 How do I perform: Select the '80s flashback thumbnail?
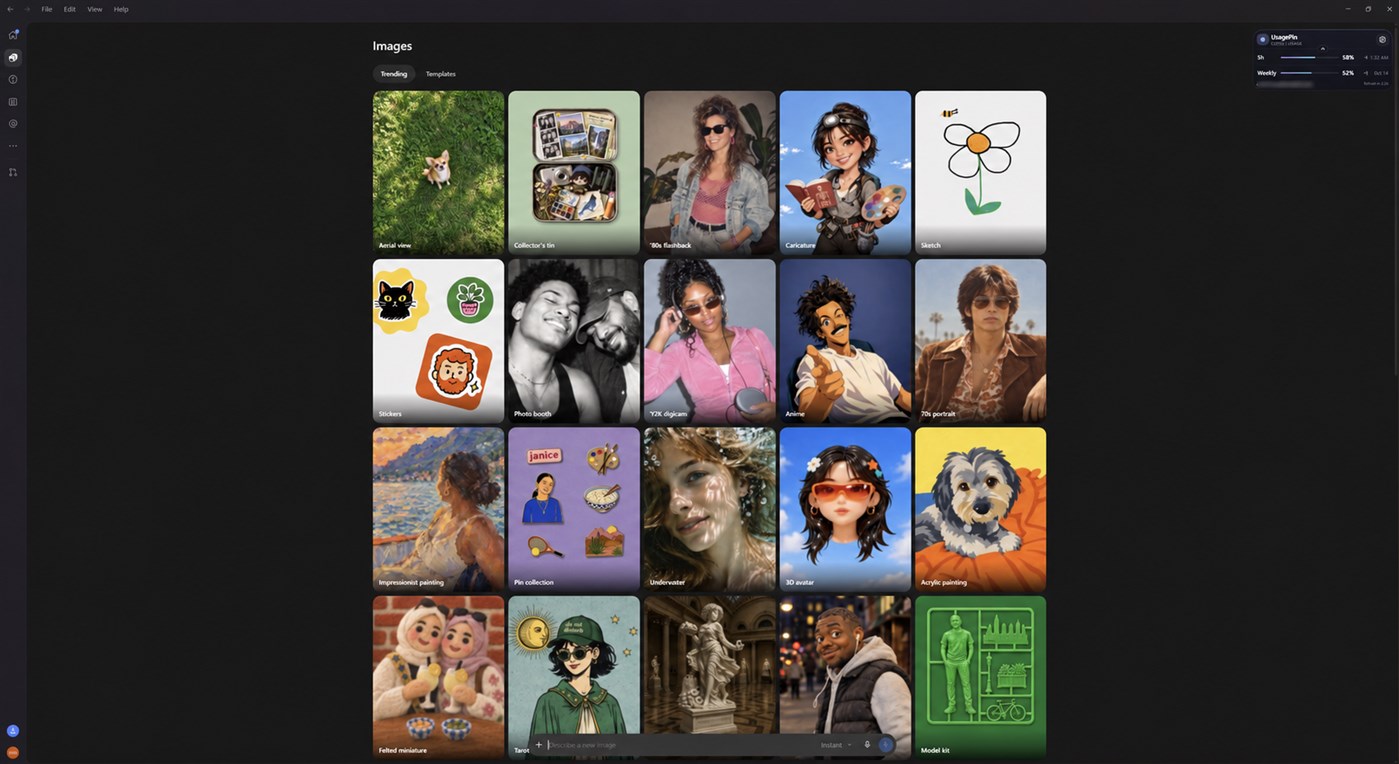pos(710,172)
